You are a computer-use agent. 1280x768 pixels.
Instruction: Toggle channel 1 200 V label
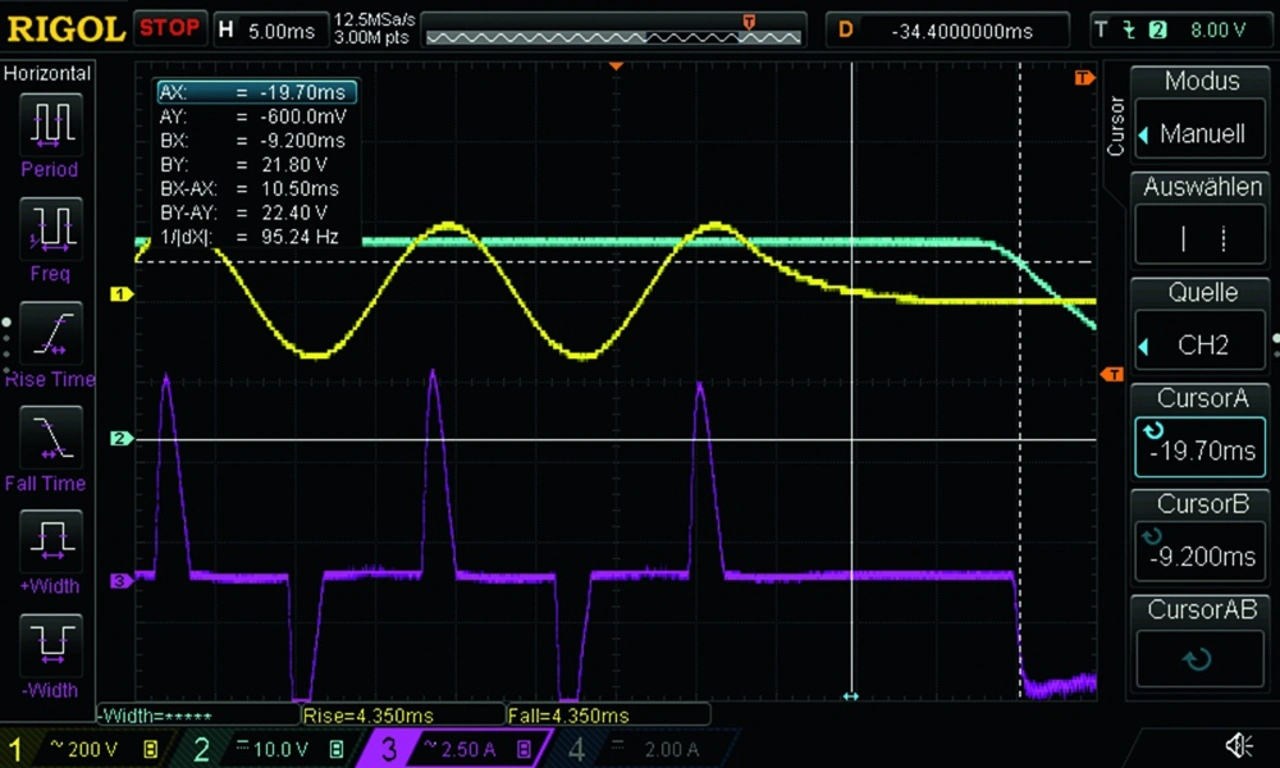(x=85, y=749)
